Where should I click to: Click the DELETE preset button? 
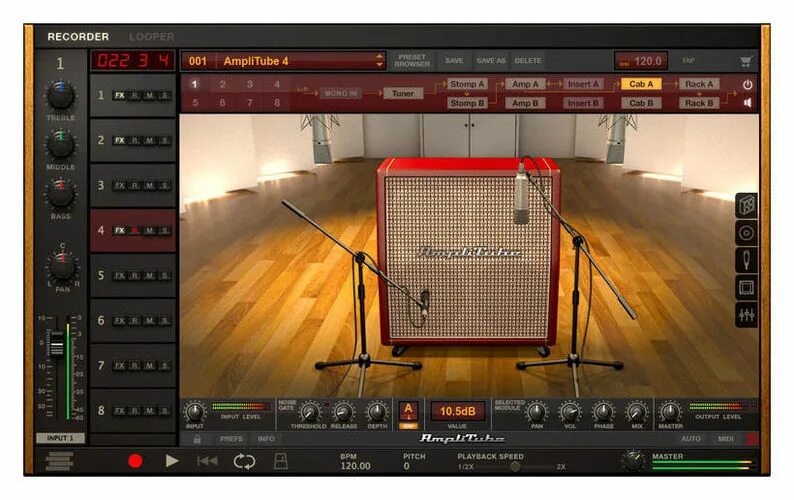[x=528, y=61]
